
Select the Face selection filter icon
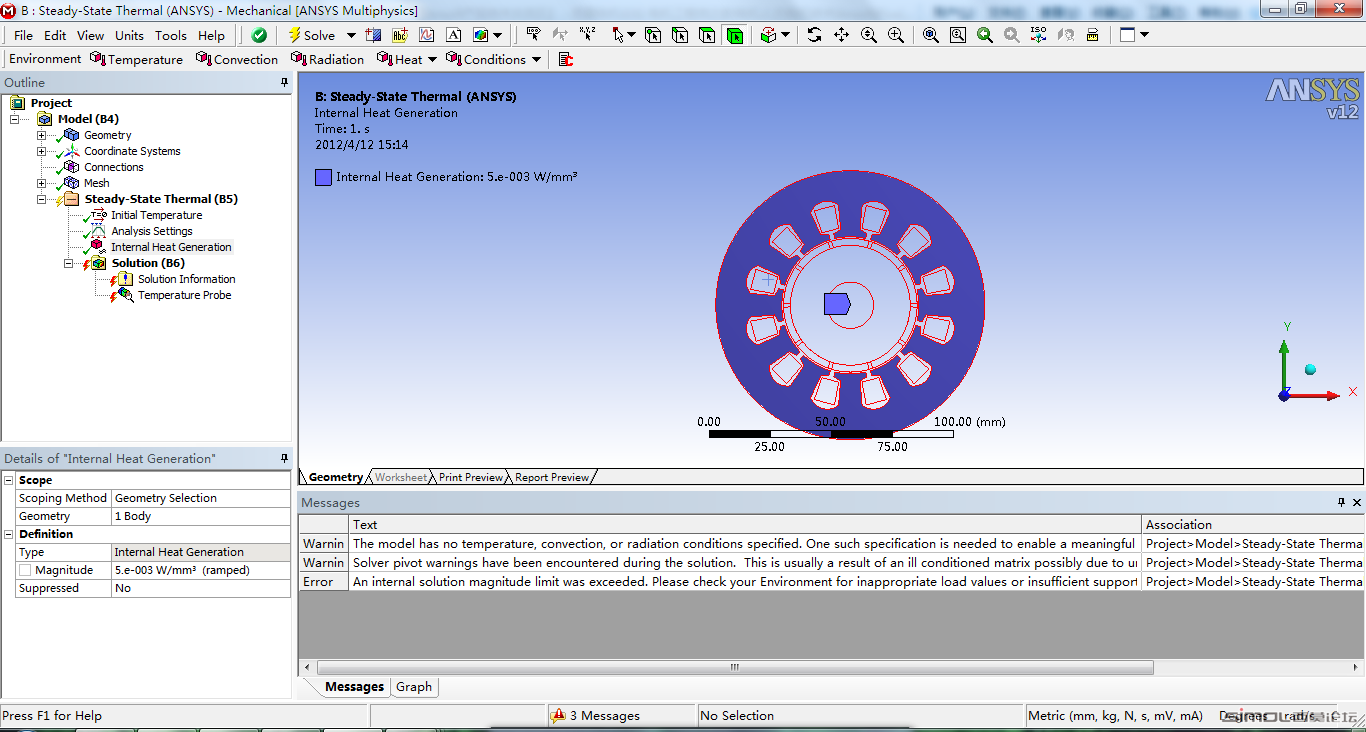pyautogui.click(x=707, y=35)
